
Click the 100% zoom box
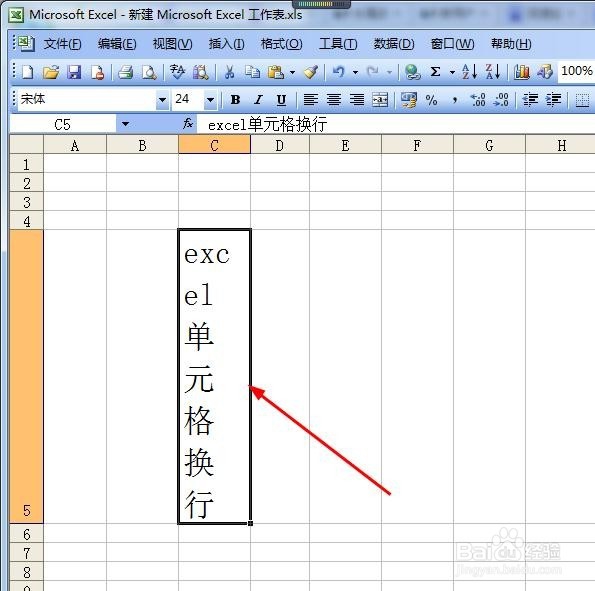[x=576, y=71]
